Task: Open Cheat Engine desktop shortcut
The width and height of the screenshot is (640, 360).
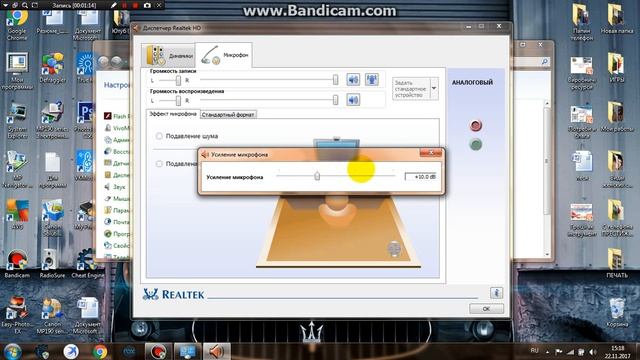Action: pos(87,264)
